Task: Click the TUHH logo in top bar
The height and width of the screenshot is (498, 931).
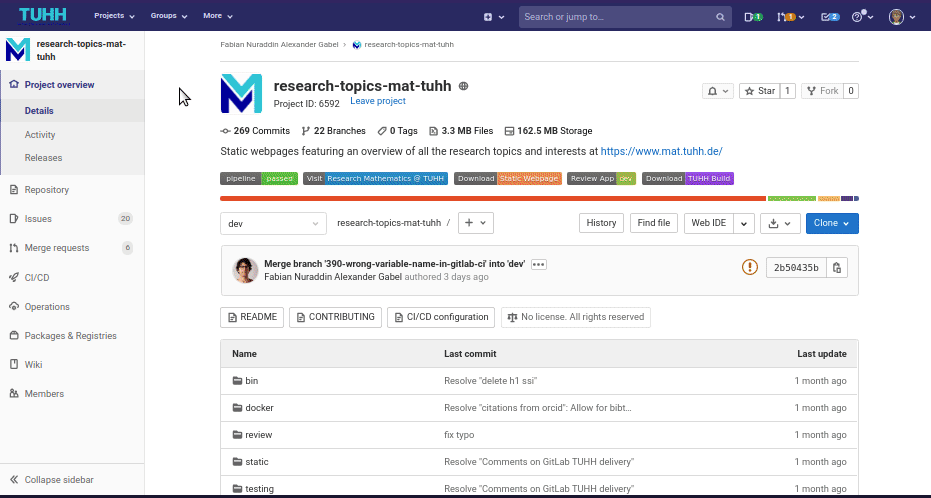Action: pyautogui.click(x=43, y=15)
